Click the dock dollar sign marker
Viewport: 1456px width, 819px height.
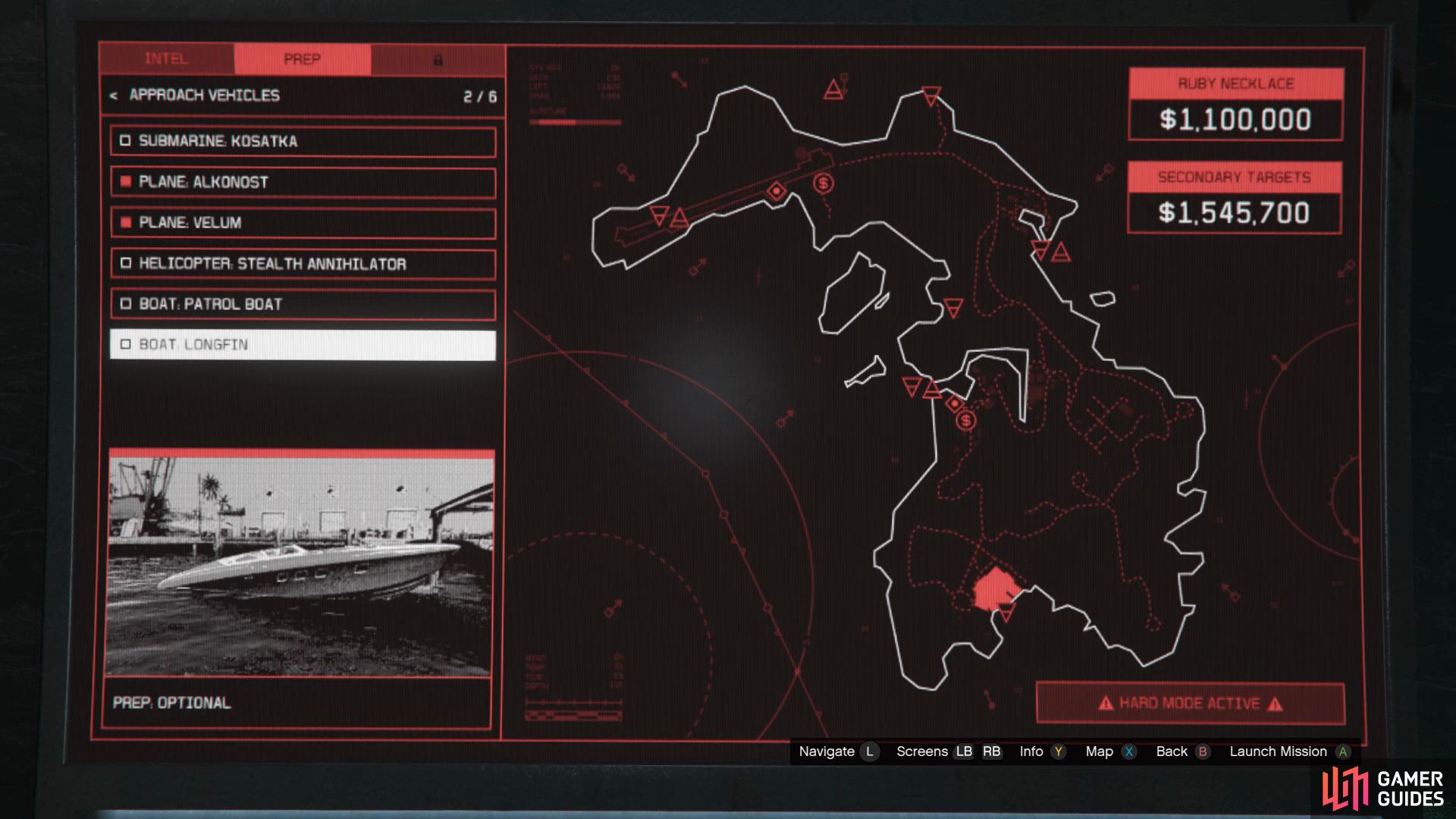[x=965, y=420]
